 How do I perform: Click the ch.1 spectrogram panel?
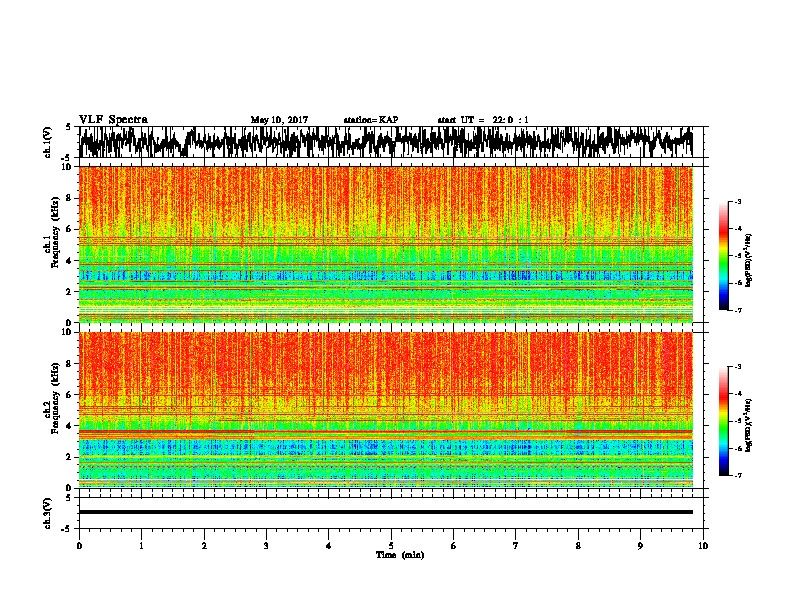pos(386,244)
